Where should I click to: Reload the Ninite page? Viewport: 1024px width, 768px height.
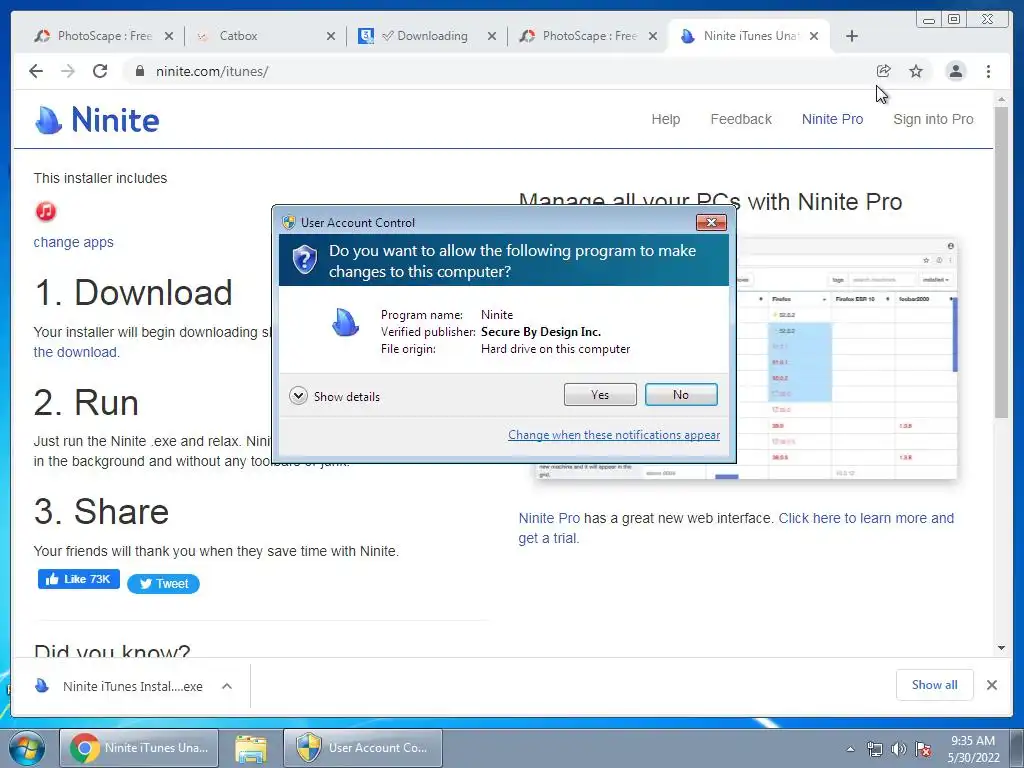coord(100,71)
